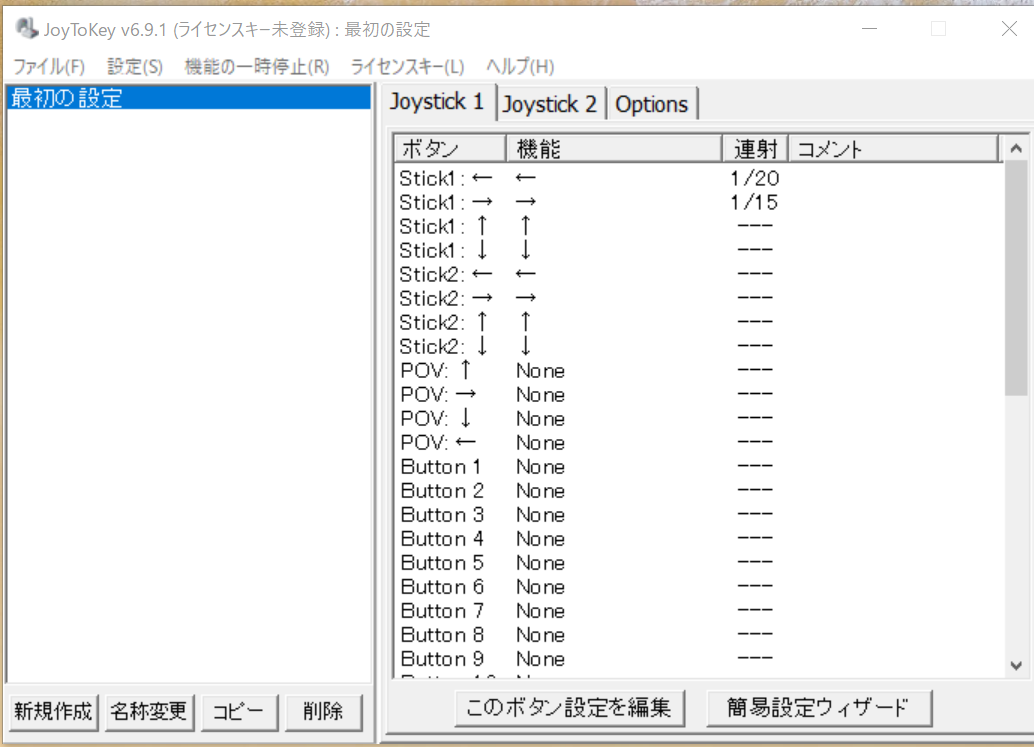The width and height of the screenshot is (1034, 747).
Task: Click the 1/20 rapid-fire value
Action: pyautogui.click(x=754, y=178)
